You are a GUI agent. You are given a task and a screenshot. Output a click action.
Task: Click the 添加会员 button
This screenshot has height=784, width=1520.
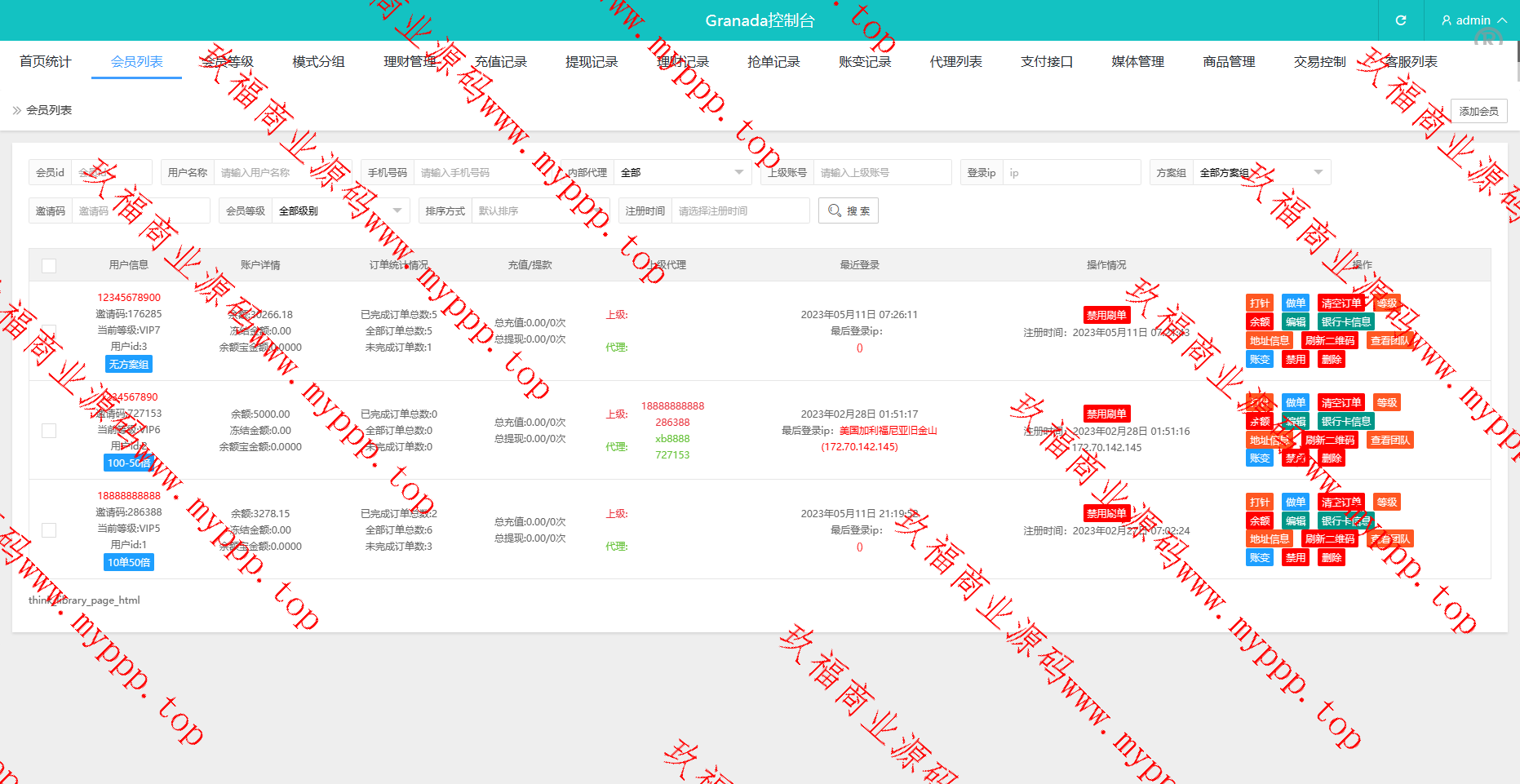(x=1478, y=111)
